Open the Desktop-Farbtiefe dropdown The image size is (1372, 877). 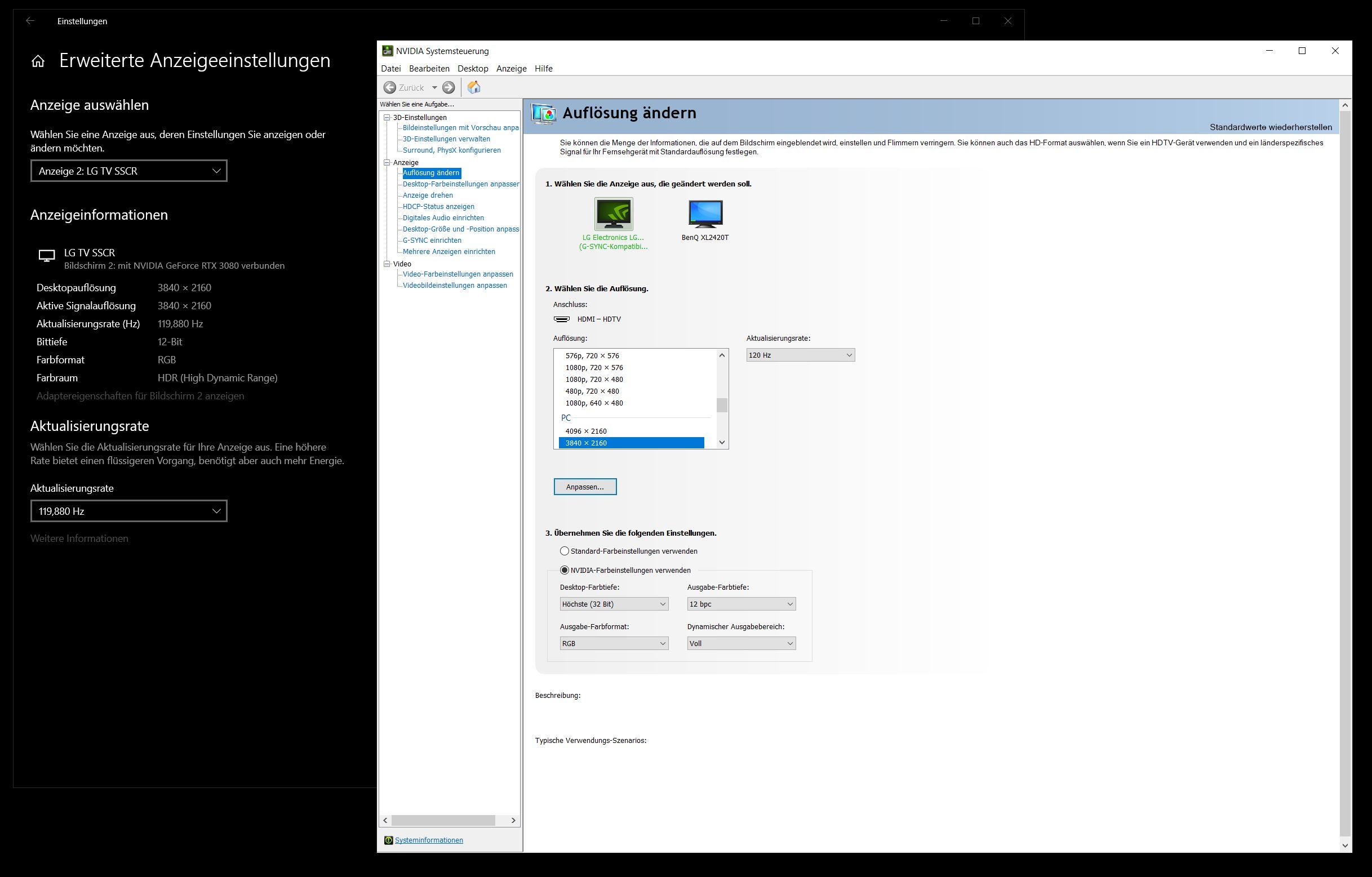[x=614, y=604]
